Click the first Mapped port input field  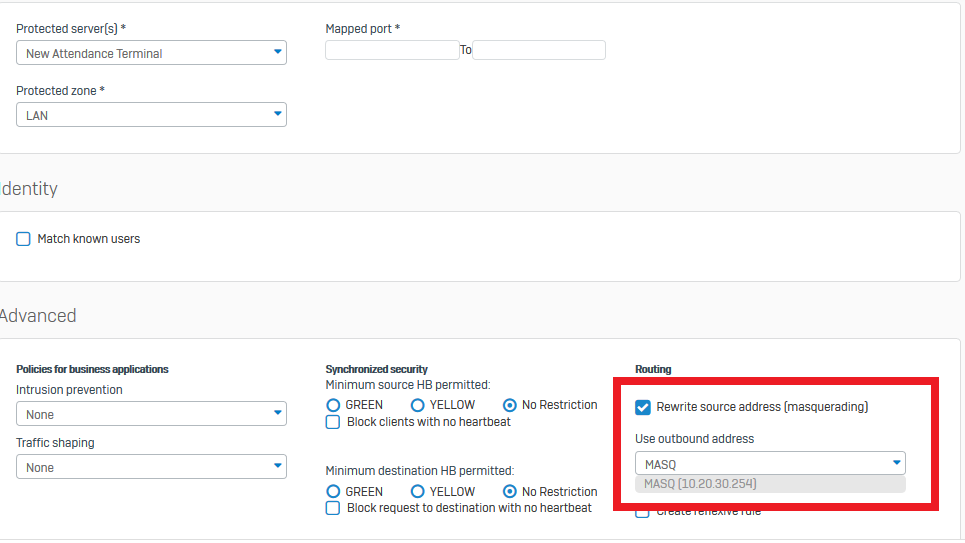coord(392,50)
